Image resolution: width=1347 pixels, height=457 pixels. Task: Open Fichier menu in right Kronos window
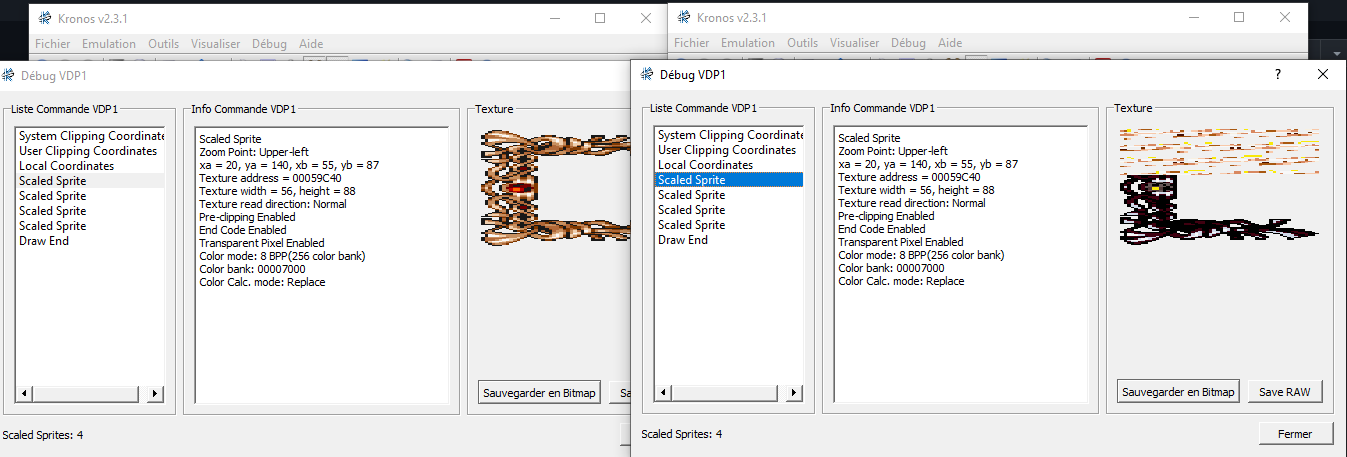[692, 43]
